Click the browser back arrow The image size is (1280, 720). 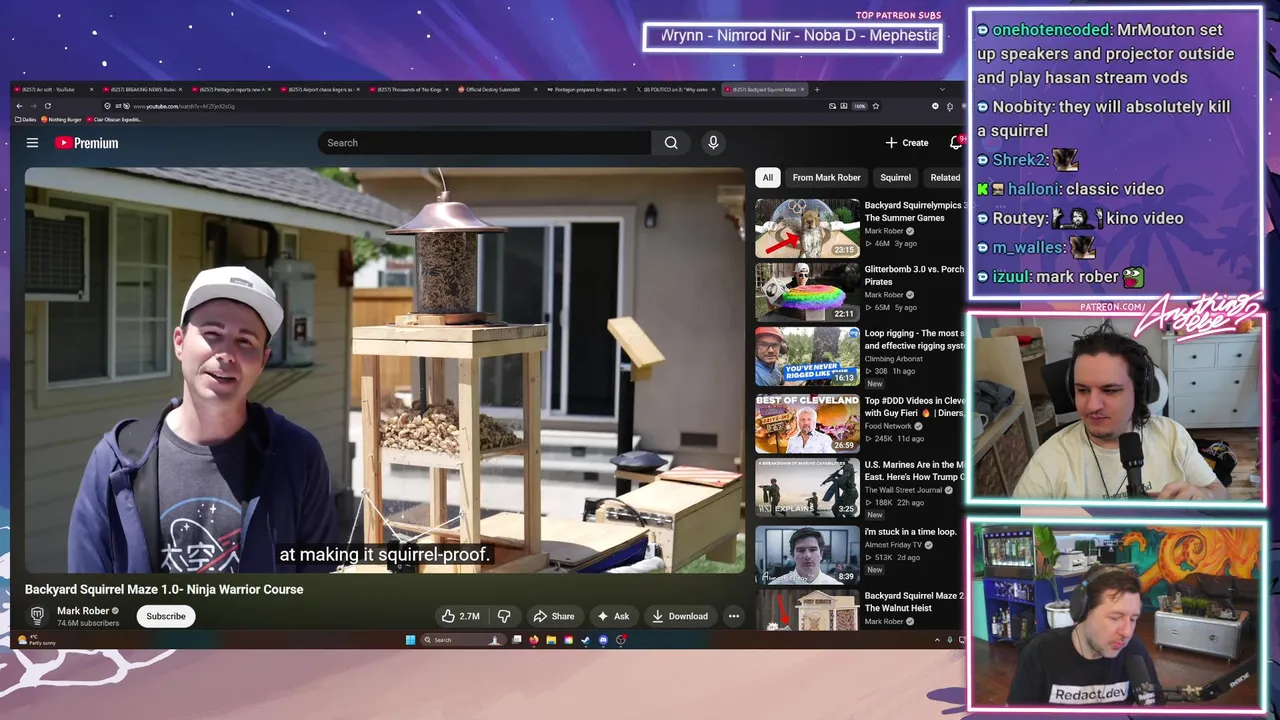(20, 106)
